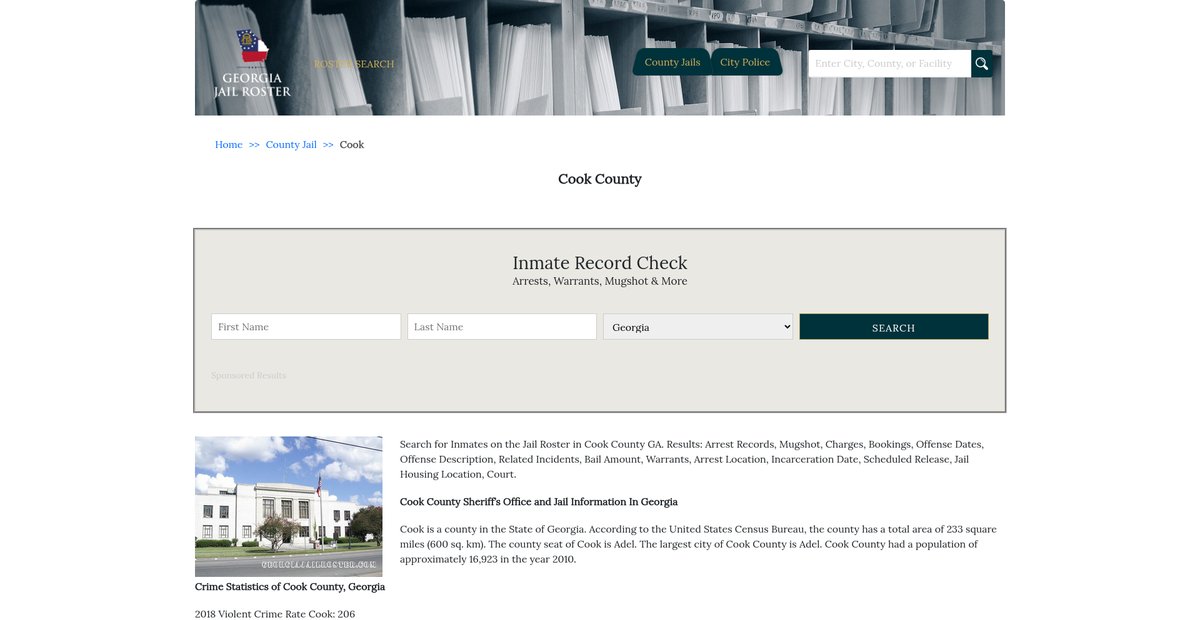Click the Sponsored Results label
This screenshot has height=620, width=1200.
[248, 376]
